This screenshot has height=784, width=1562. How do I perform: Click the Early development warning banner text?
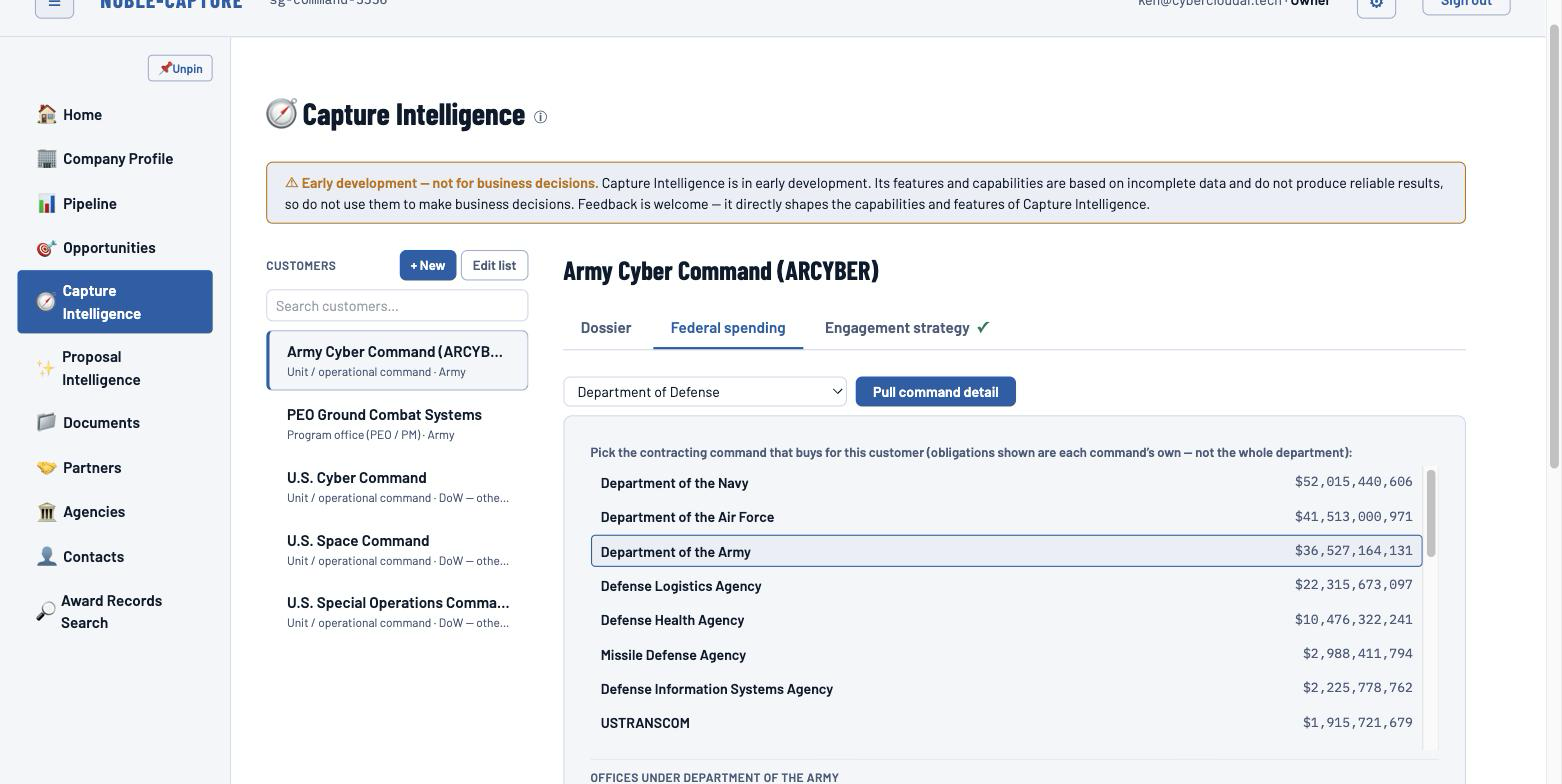click(866, 193)
